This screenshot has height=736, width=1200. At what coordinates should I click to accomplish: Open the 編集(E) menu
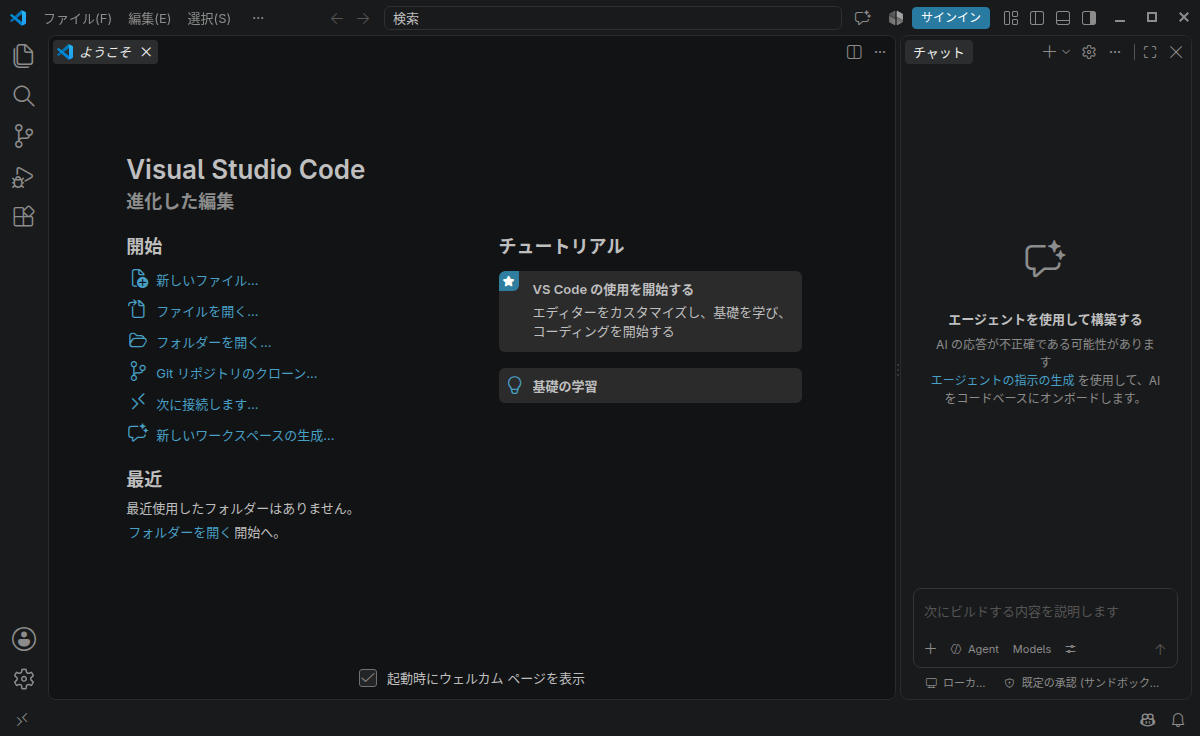(x=149, y=18)
